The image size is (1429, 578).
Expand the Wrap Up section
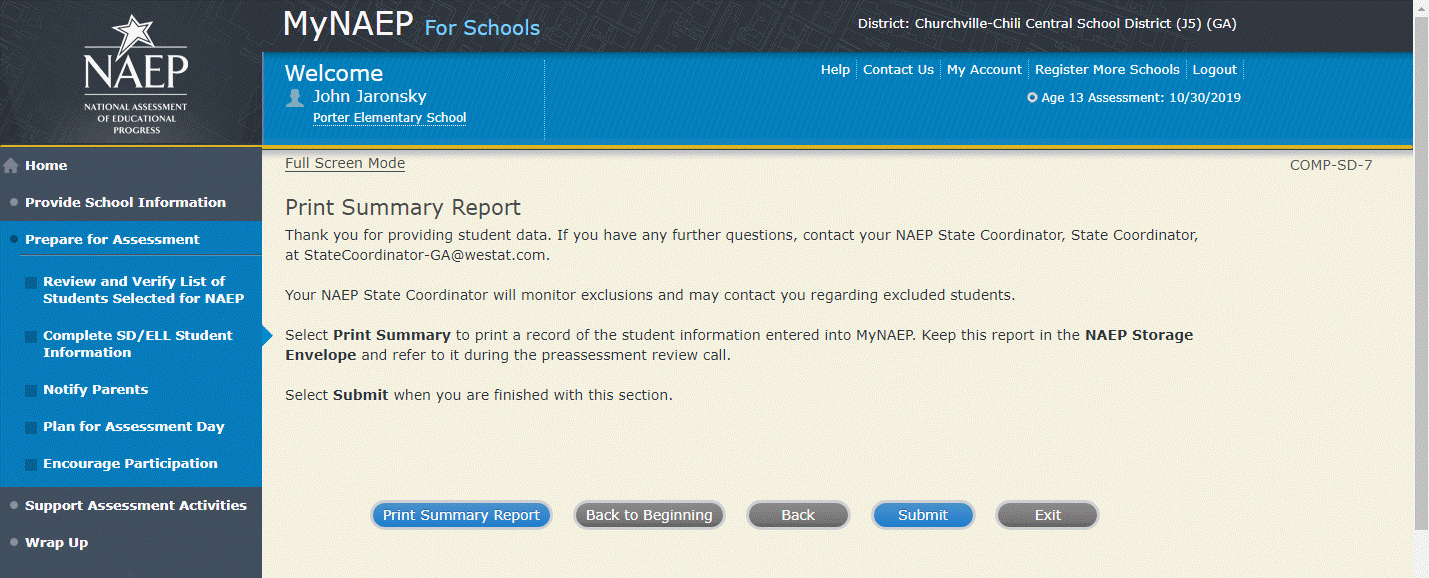coord(56,542)
